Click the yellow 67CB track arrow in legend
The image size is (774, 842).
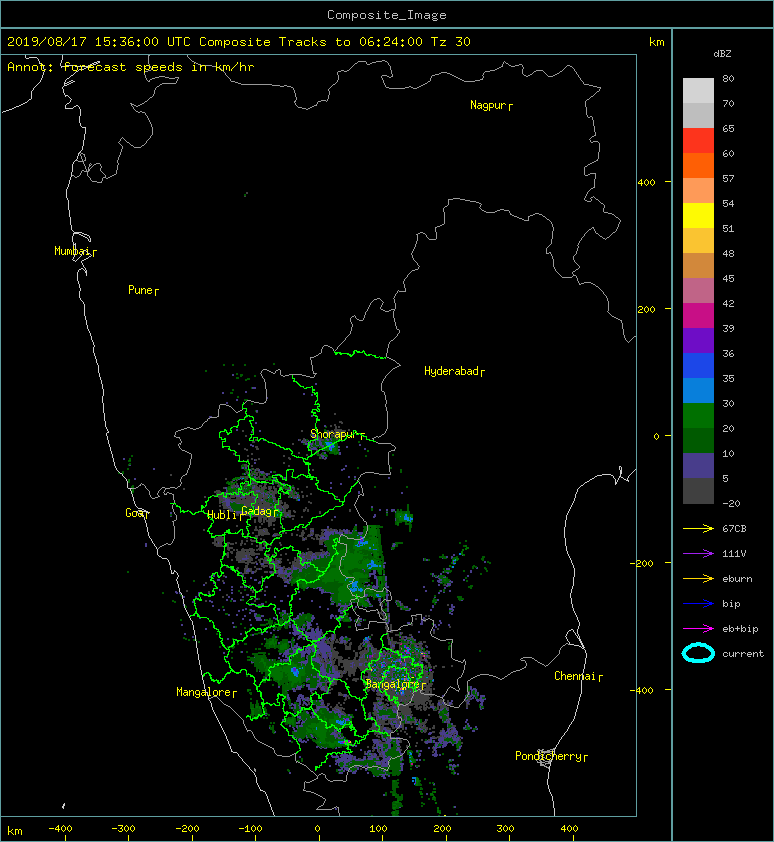[698, 529]
